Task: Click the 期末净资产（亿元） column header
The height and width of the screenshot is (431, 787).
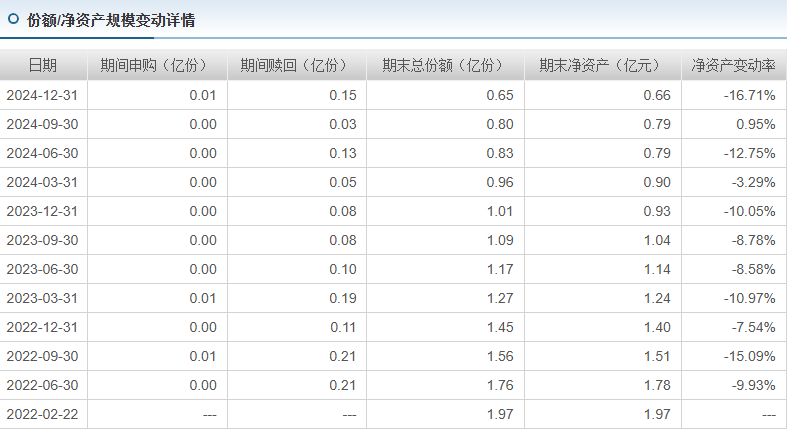Action: (x=602, y=66)
